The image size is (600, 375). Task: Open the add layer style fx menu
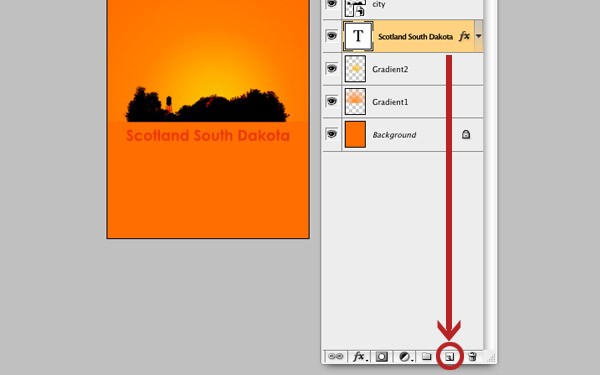tap(359, 357)
